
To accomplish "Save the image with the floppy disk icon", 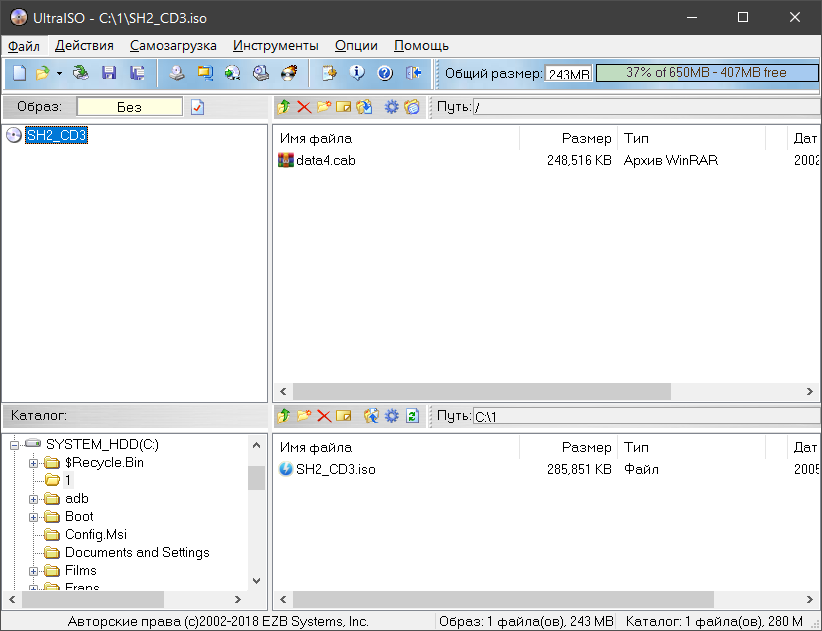I will click(x=109, y=73).
